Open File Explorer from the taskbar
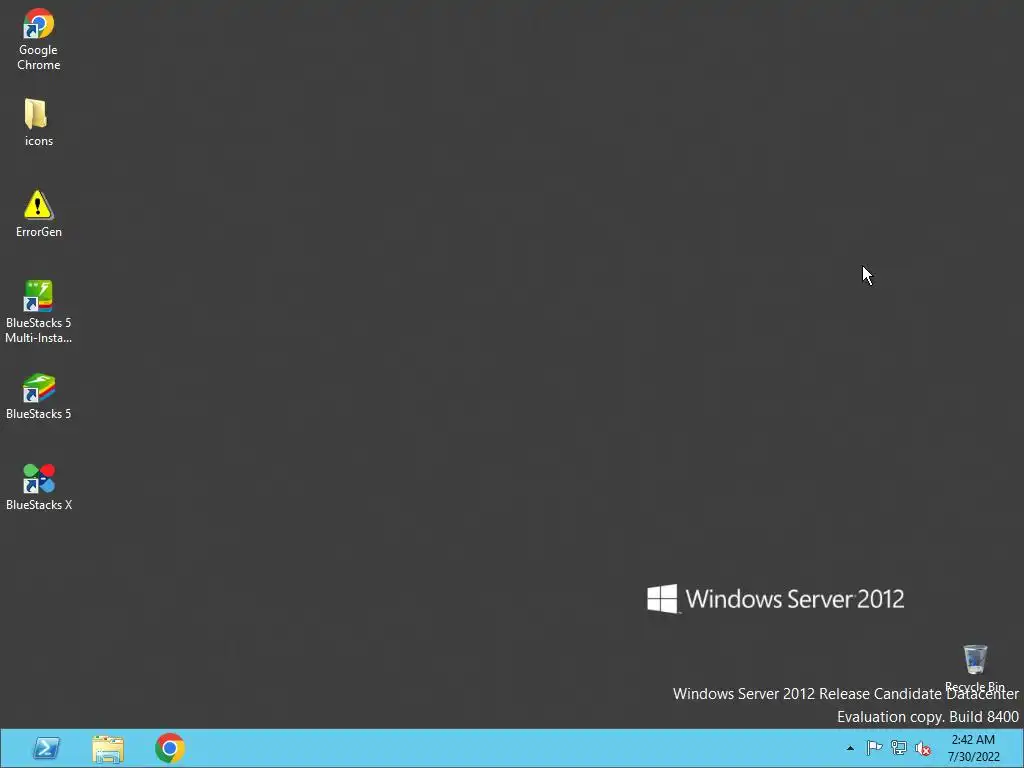The image size is (1024, 768). click(x=108, y=748)
